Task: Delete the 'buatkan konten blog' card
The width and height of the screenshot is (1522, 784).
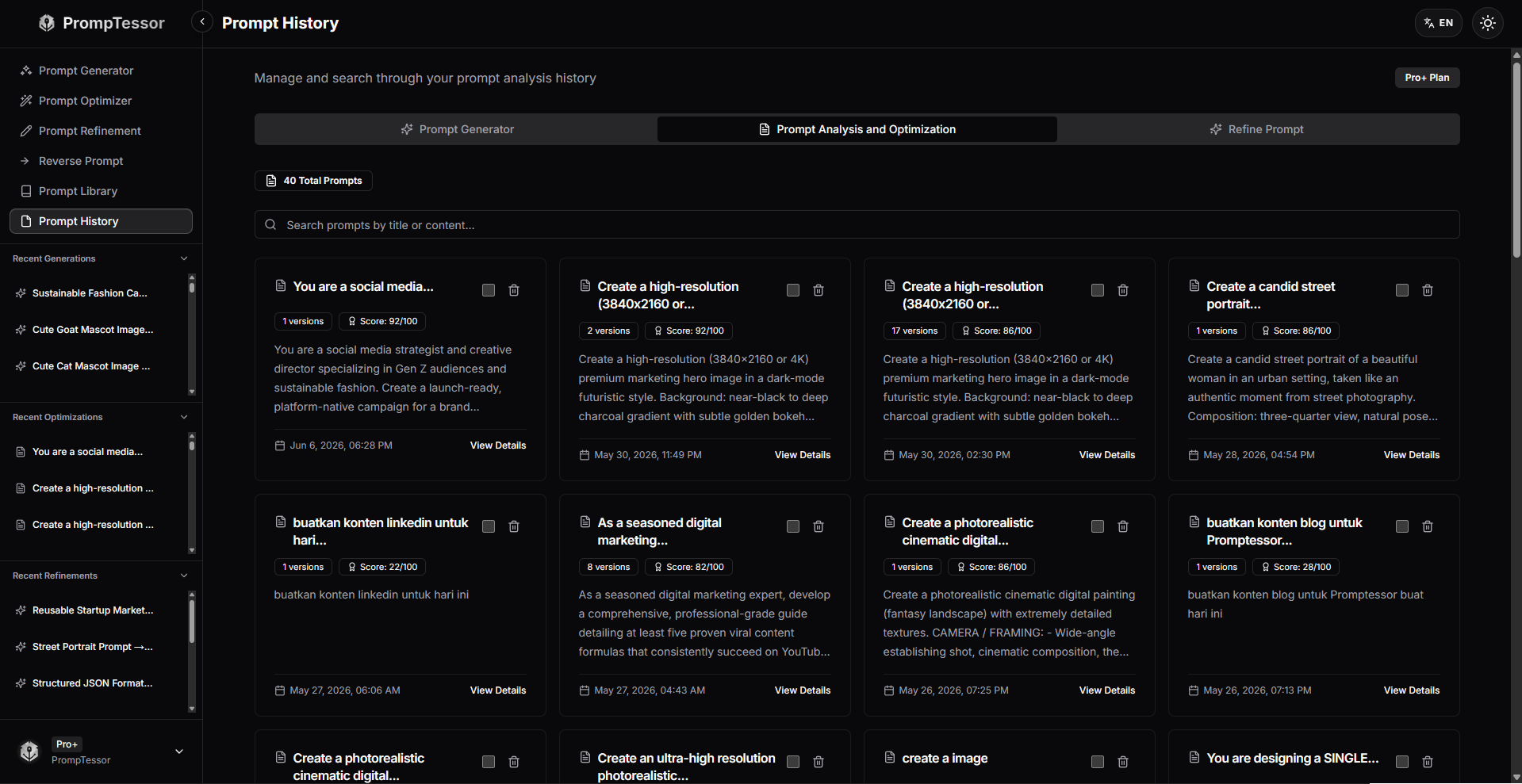Action: click(1428, 526)
